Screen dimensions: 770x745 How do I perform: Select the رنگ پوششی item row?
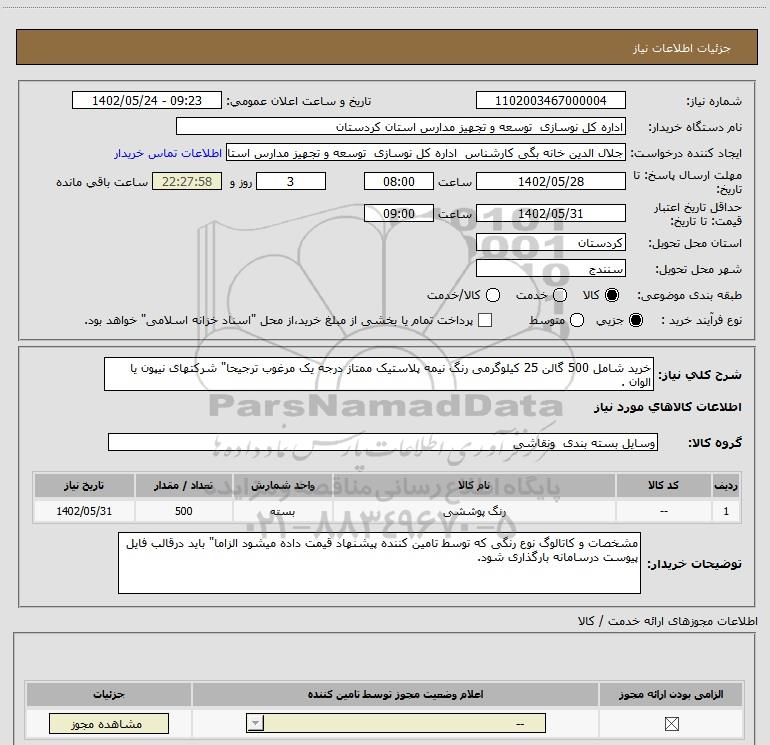(387, 511)
